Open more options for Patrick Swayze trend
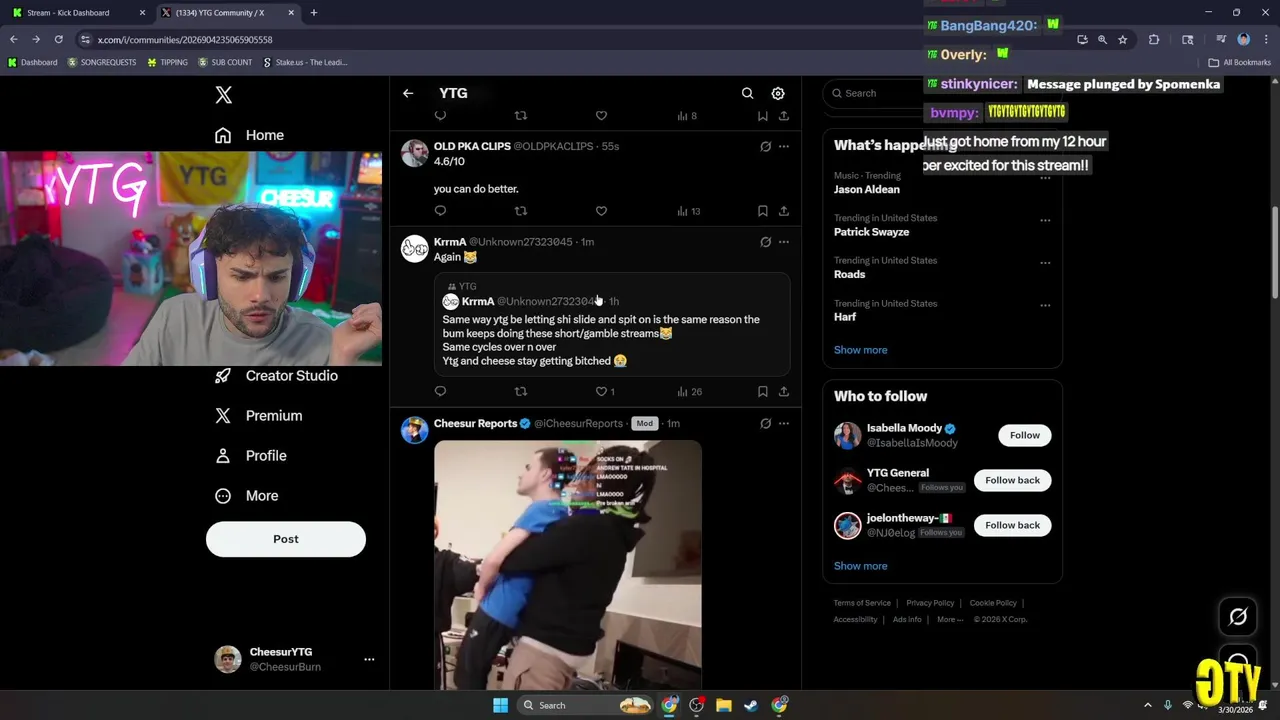Viewport: 1280px width, 720px height. click(1045, 220)
